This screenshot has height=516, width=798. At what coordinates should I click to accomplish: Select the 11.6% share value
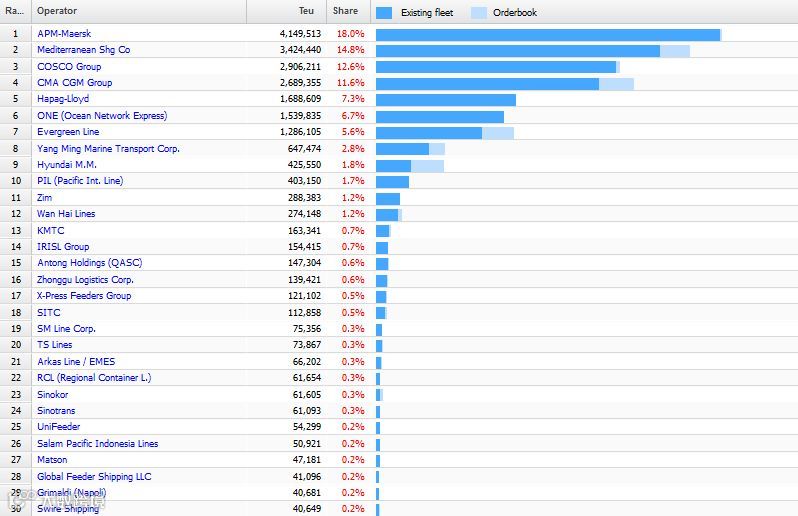pyautogui.click(x=351, y=82)
